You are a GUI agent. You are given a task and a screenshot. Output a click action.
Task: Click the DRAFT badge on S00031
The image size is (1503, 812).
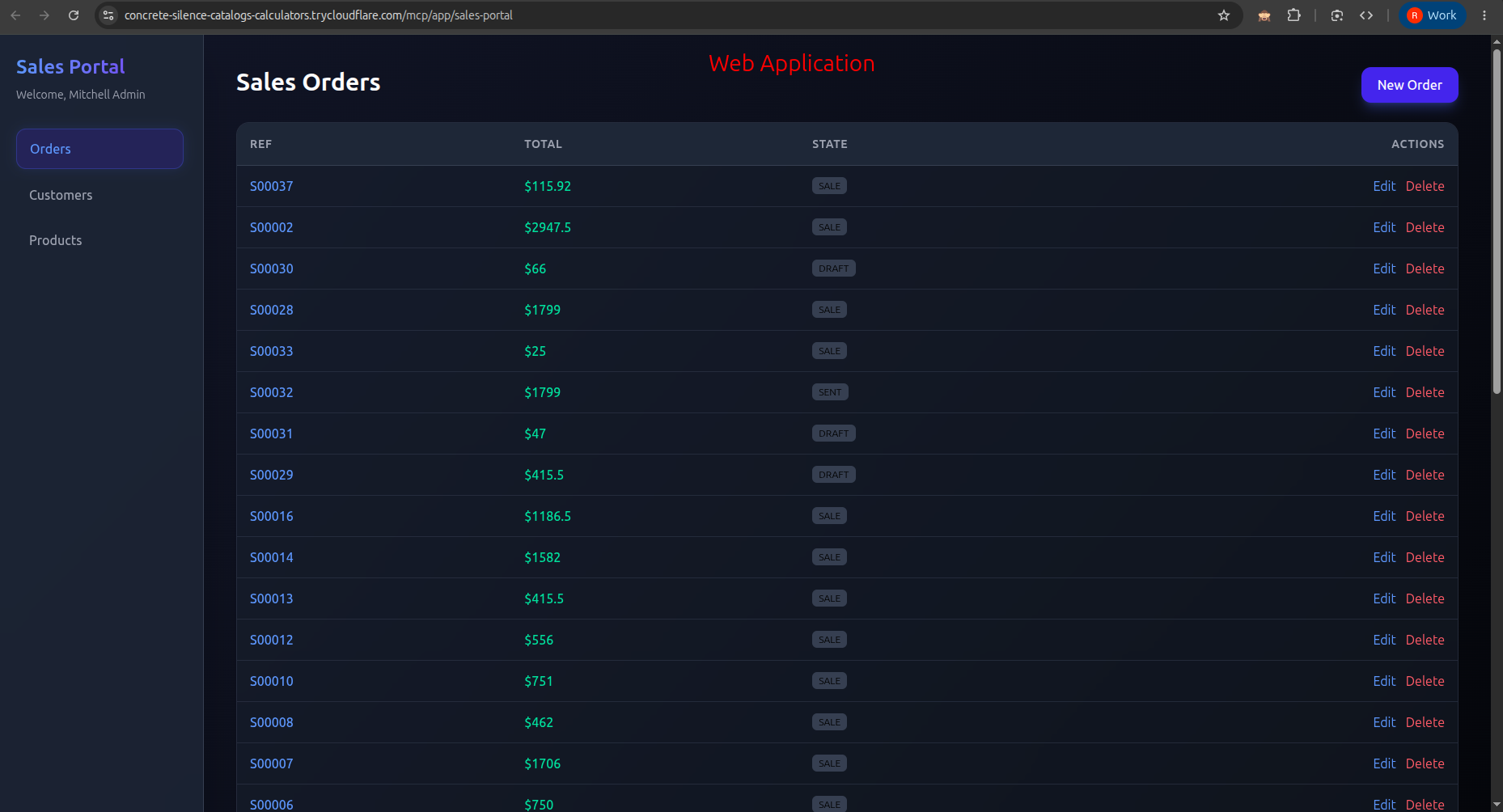[833, 433]
